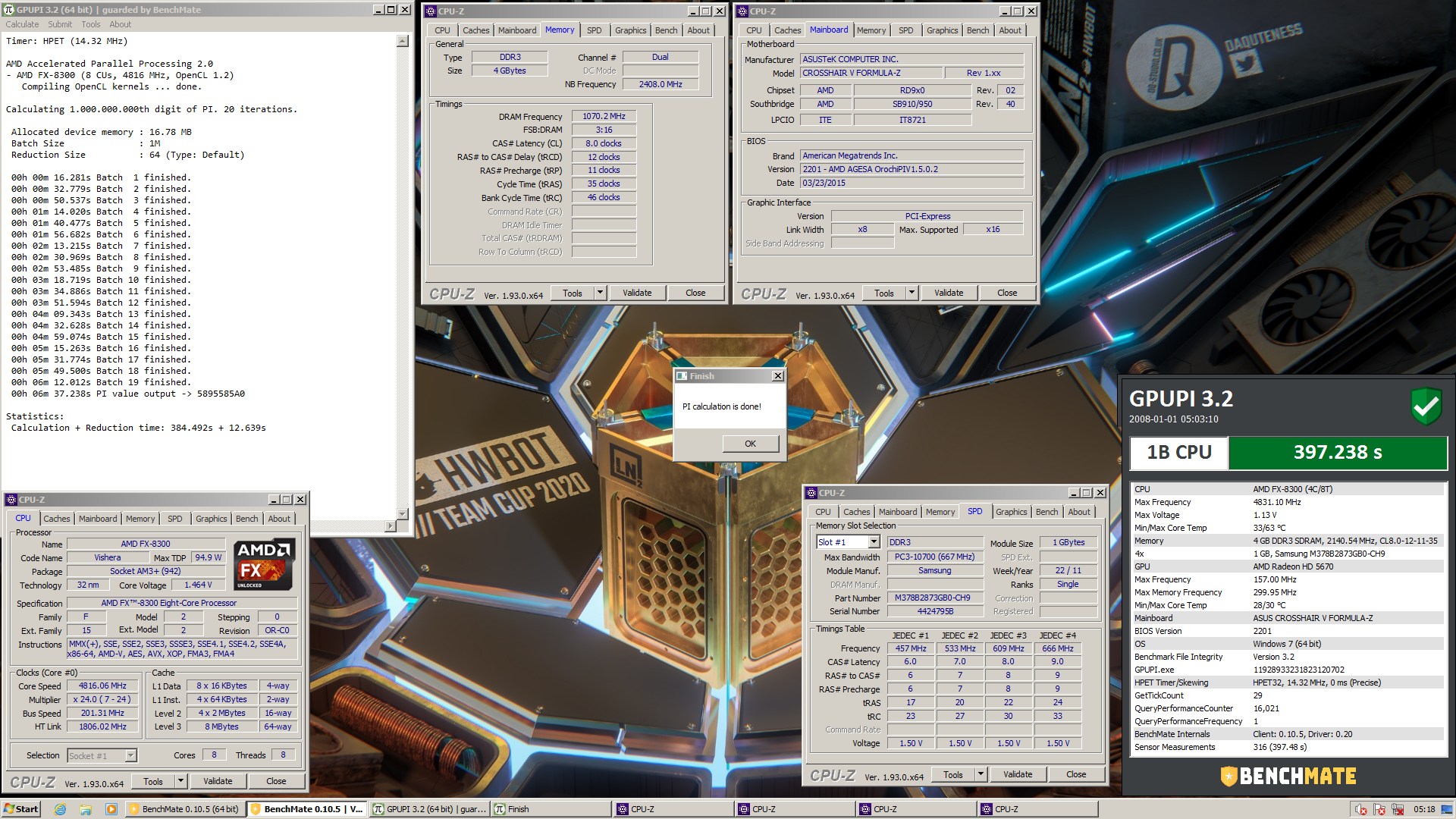The width and height of the screenshot is (1456, 819).
Task: Open the Windows Start menu
Action: coord(20,809)
